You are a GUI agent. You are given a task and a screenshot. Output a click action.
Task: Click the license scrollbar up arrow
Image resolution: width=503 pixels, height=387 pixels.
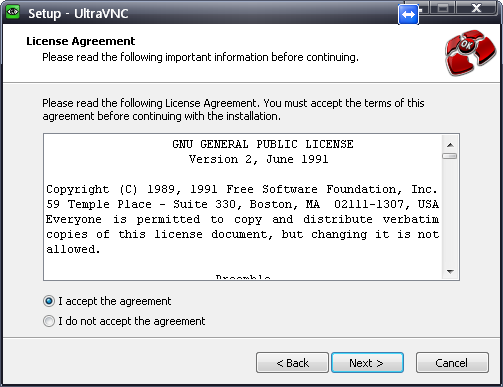pyautogui.click(x=450, y=145)
